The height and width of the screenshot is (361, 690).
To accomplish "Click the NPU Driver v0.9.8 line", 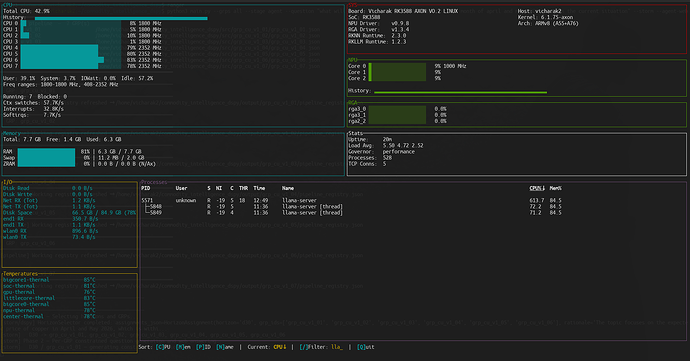I will 378,23.
